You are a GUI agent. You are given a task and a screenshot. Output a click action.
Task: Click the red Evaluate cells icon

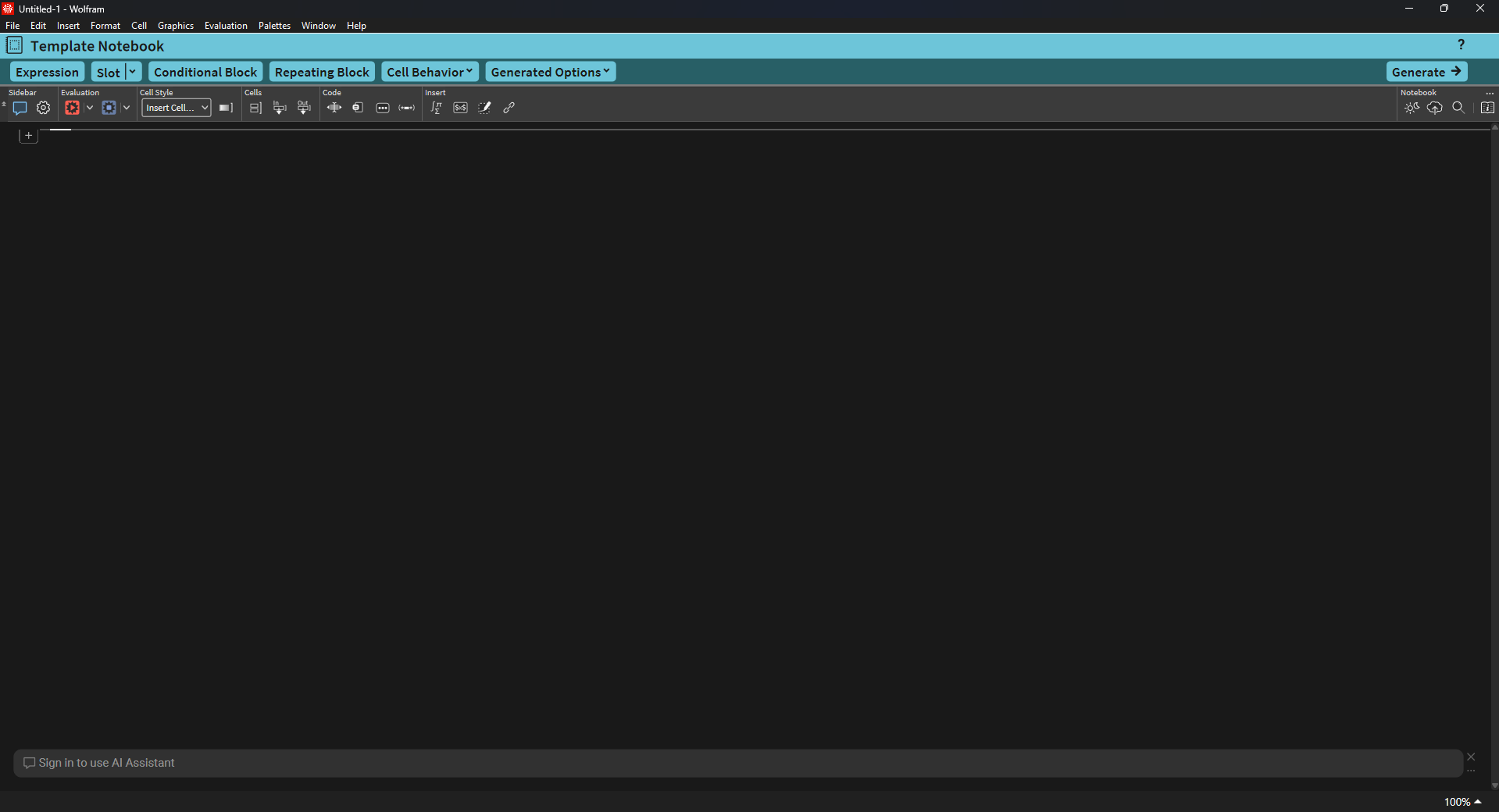pos(72,108)
